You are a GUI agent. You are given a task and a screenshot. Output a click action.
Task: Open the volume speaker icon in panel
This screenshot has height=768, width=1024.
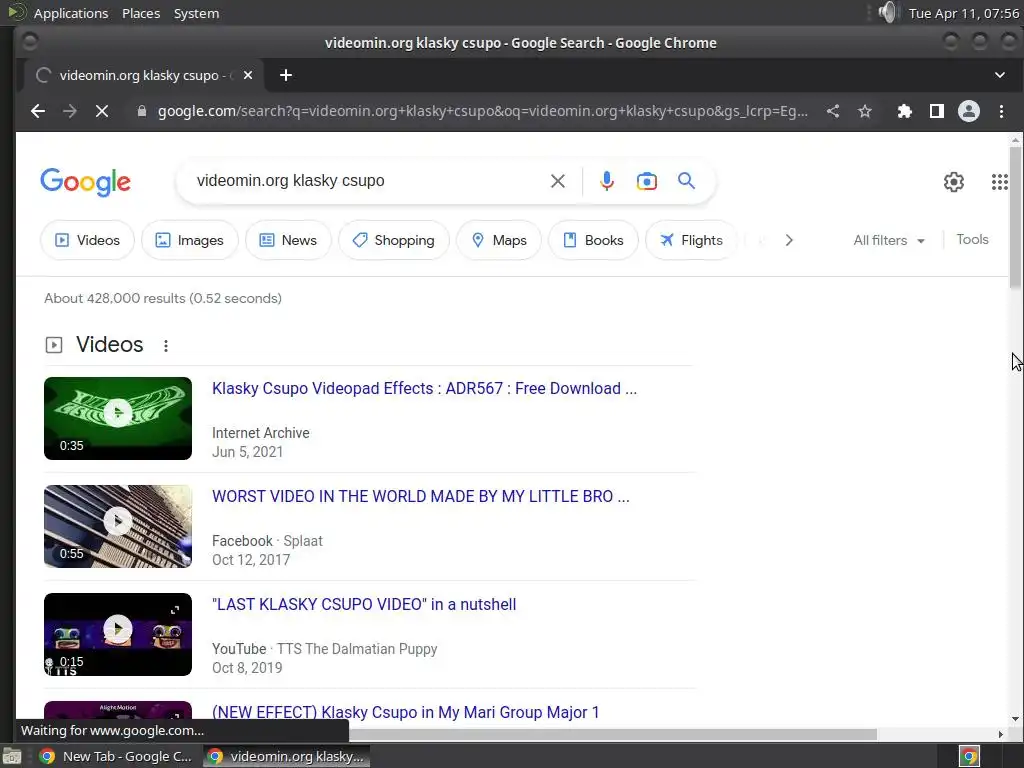pyautogui.click(x=887, y=12)
